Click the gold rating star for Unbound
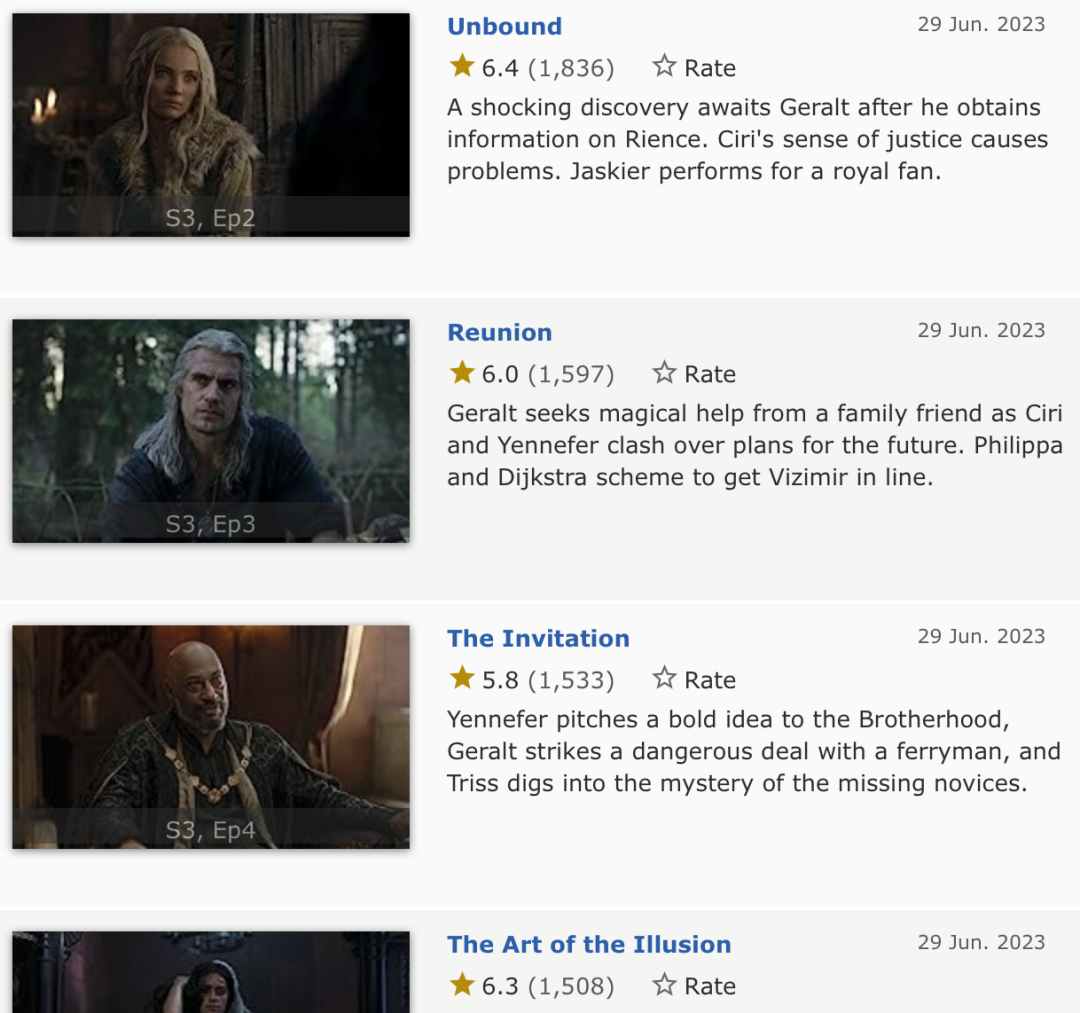1080x1013 pixels. point(462,66)
